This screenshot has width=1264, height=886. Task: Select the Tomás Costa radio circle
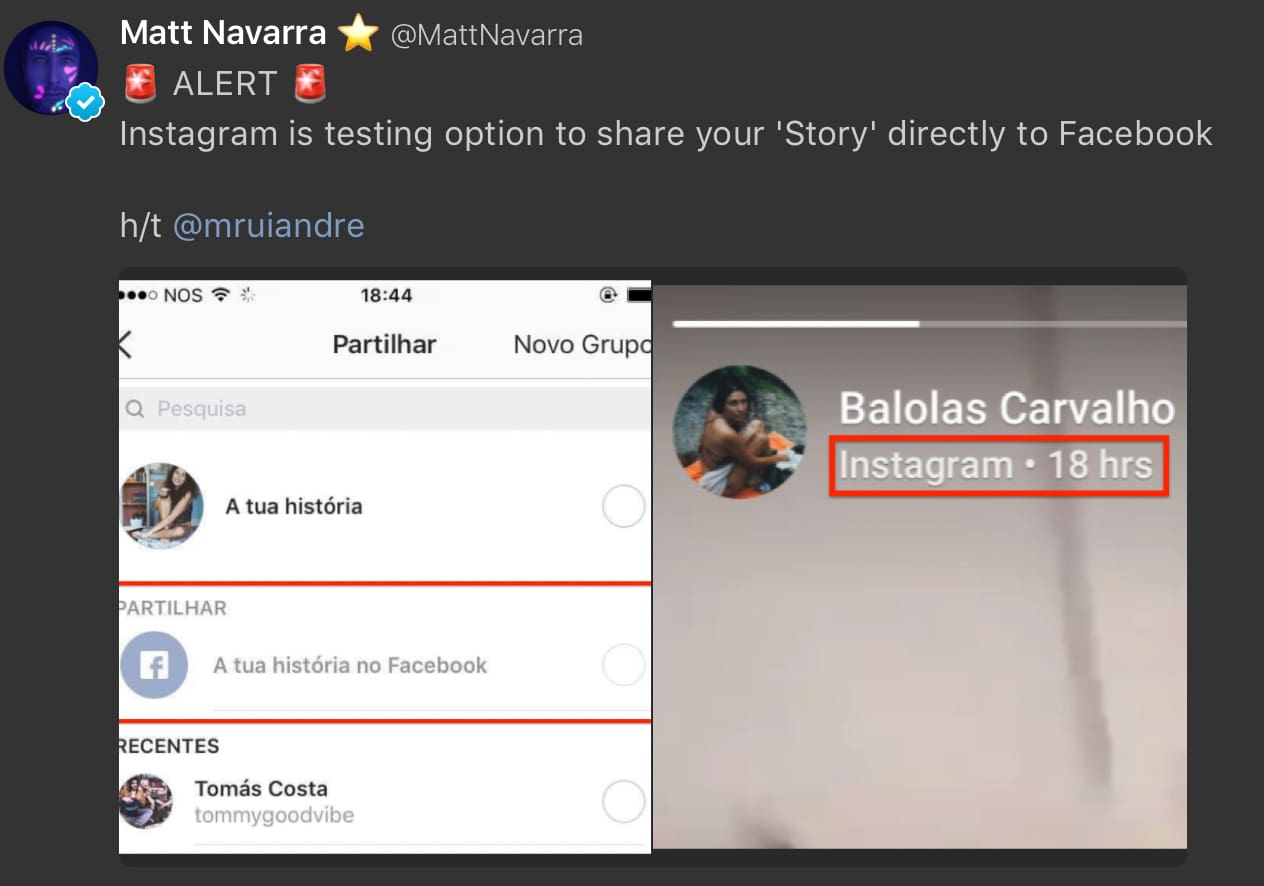coord(623,801)
